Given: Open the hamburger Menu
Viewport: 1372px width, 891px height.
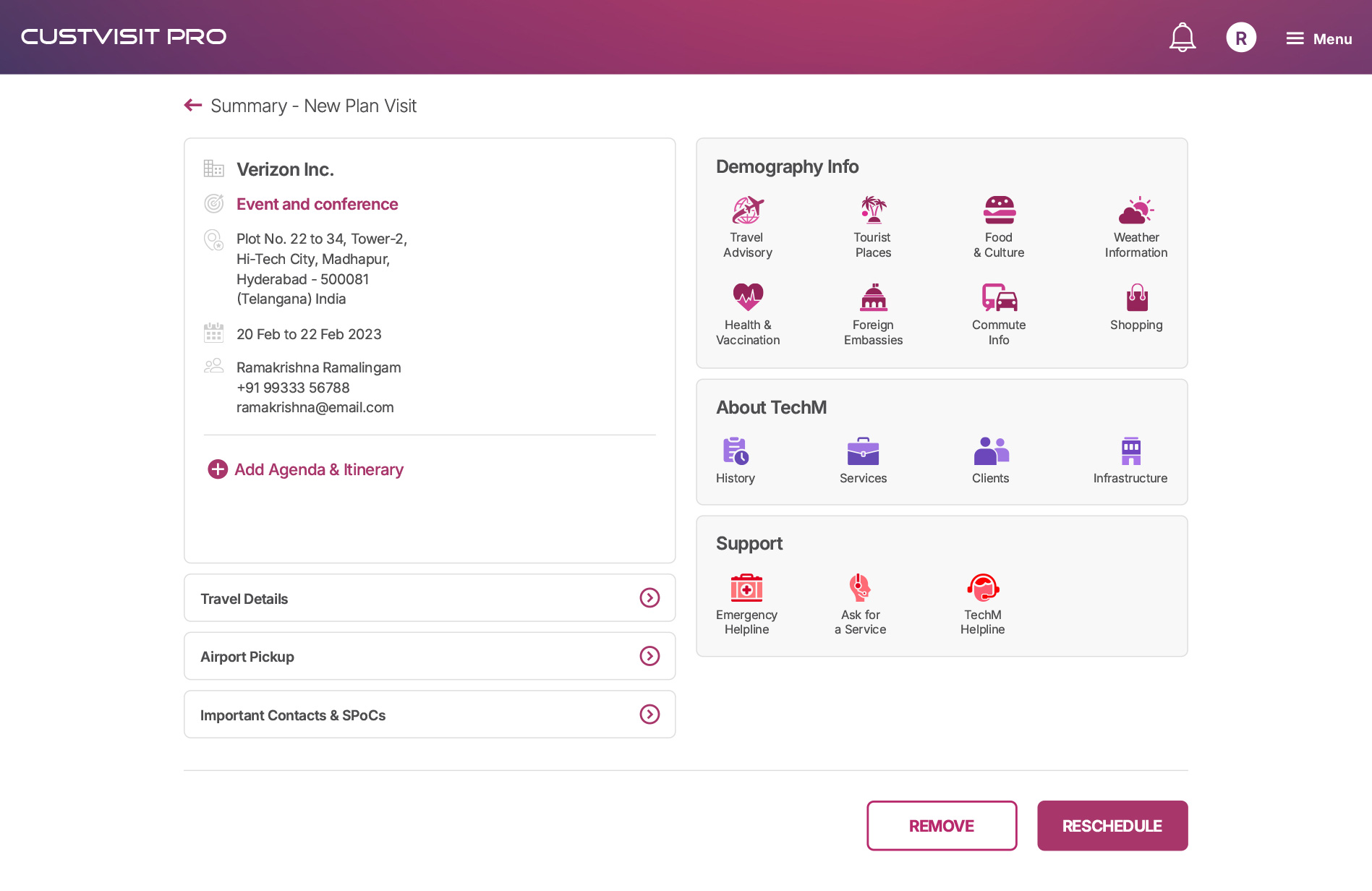Looking at the screenshot, I should coord(1318,39).
